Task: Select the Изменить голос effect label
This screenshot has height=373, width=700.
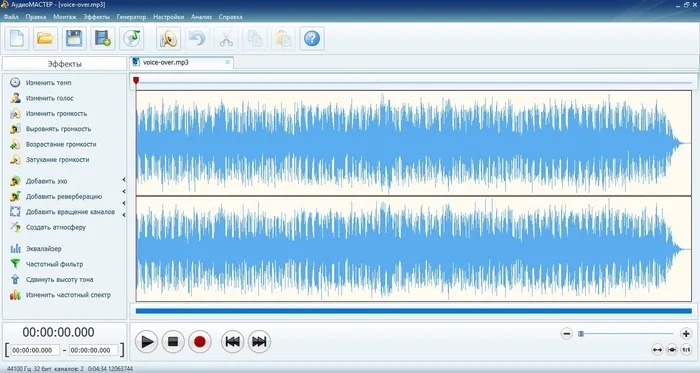Action: pyautogui.click(x=50, y=98)
